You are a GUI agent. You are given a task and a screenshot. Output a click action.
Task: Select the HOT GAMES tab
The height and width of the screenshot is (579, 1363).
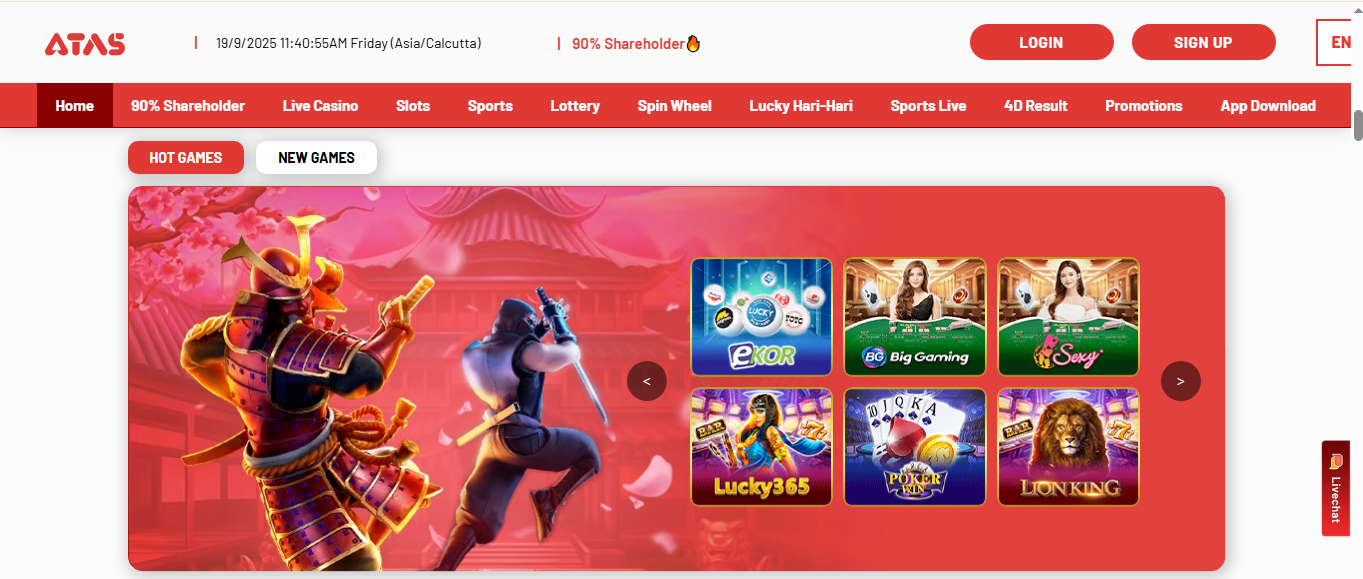pyautogui.click(x=185, y=158)
